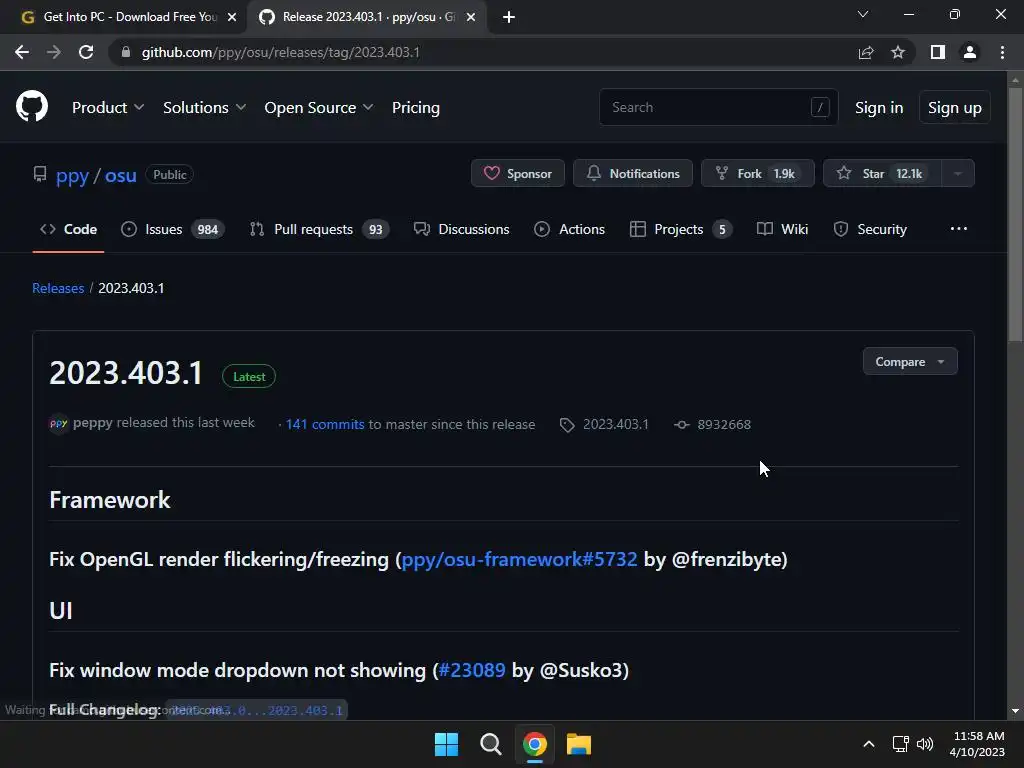
Task: Click the Sign in link
Action: click(879, 107)
